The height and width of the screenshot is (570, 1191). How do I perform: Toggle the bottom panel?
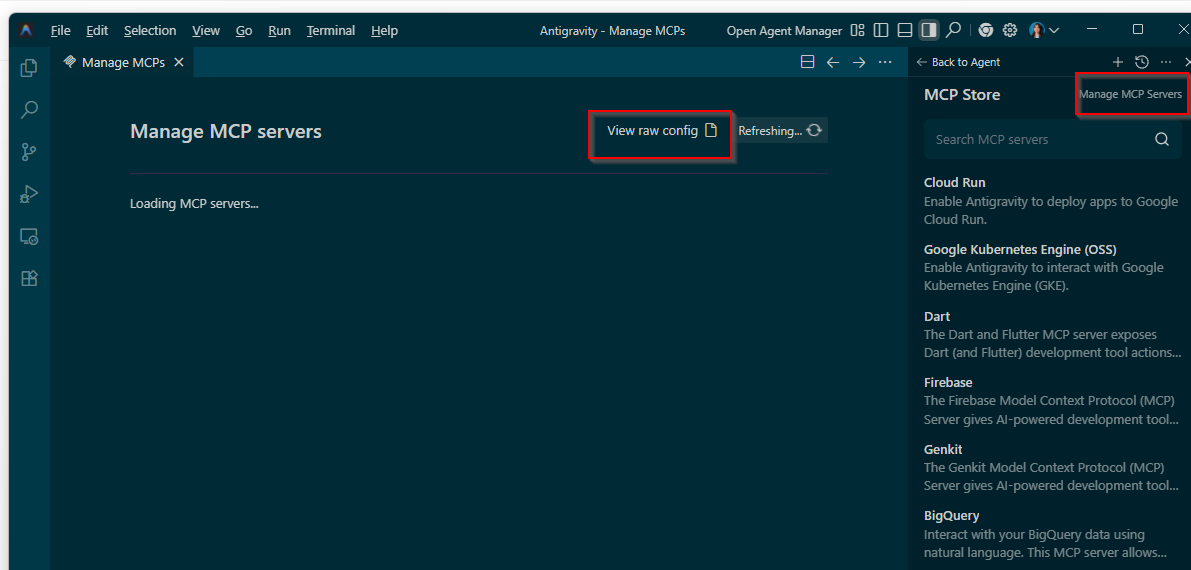pos(905,30)
